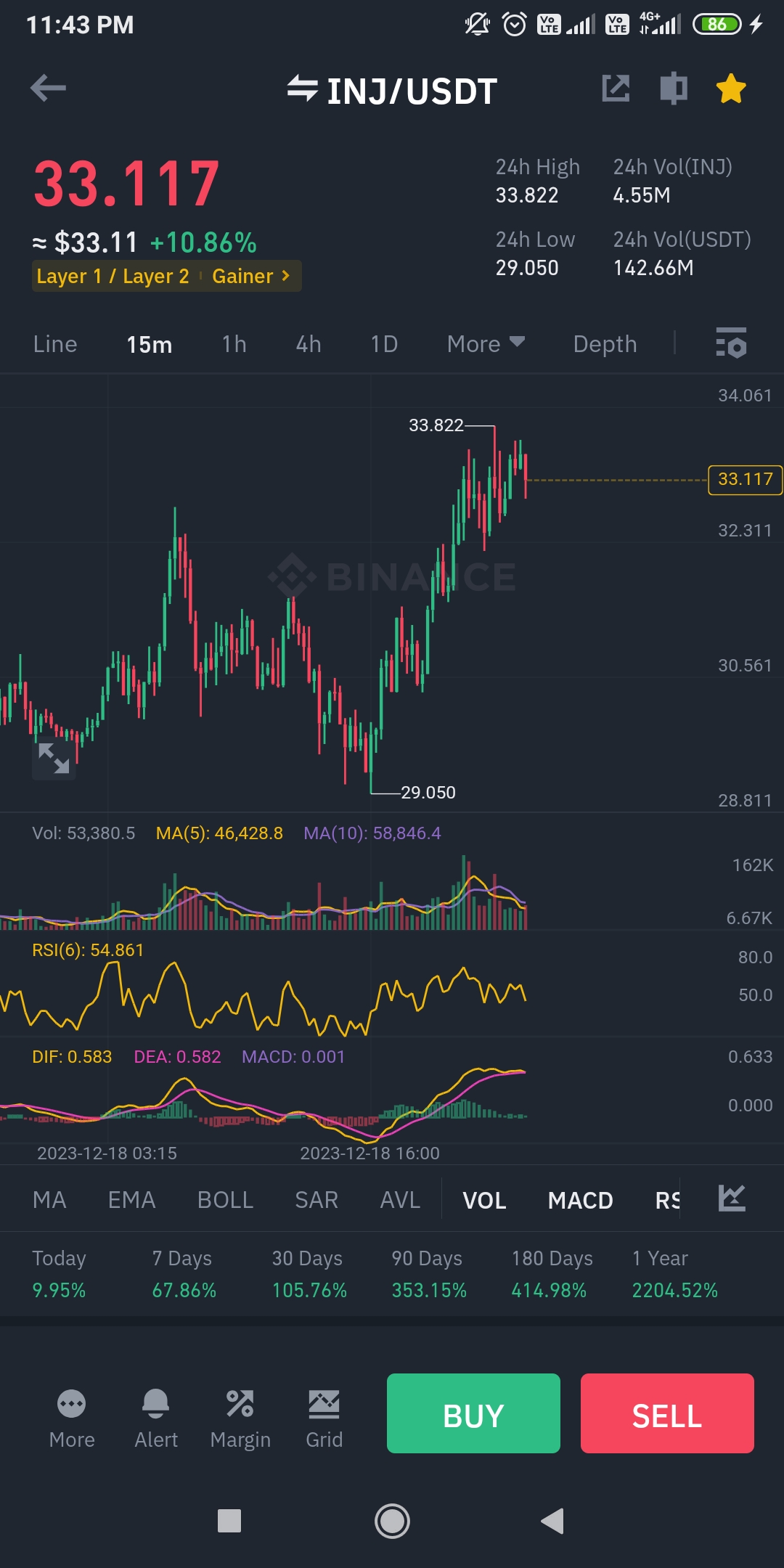784x1568 pixels.
Task: Toggle the AVL indicator
Action: 400,1200
